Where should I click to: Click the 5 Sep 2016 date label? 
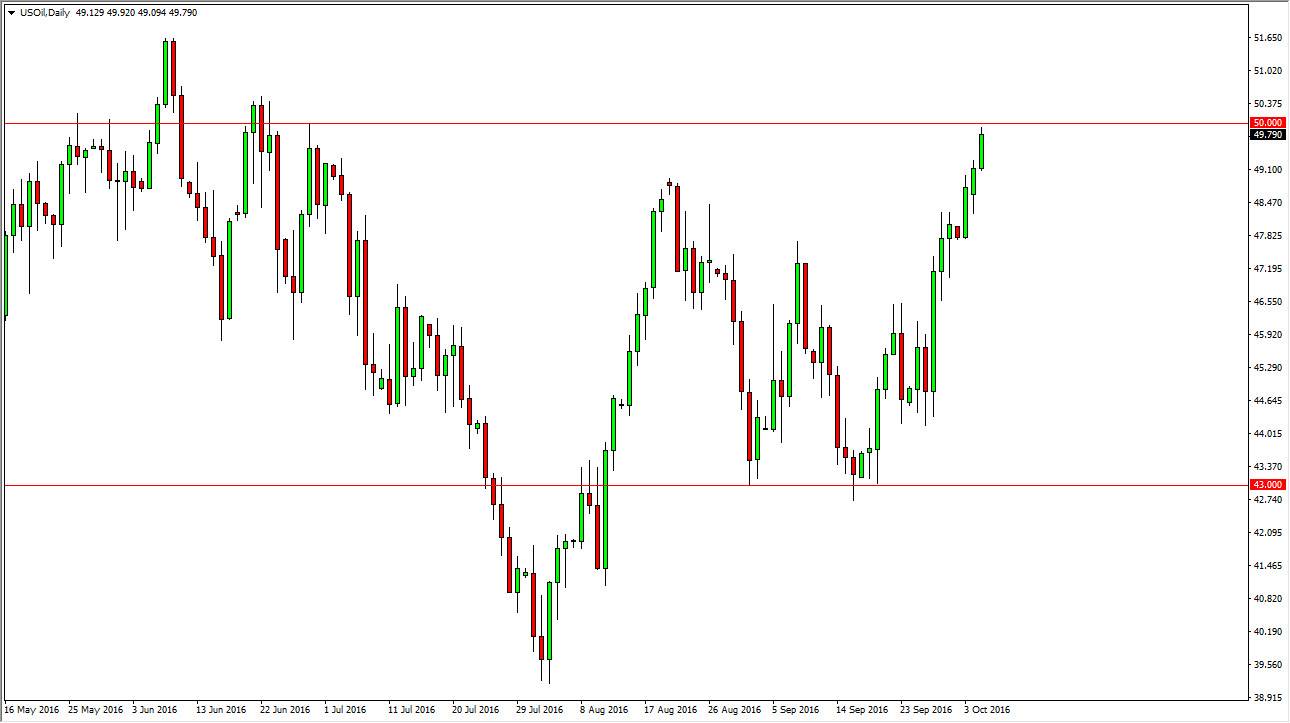[797, 710]
